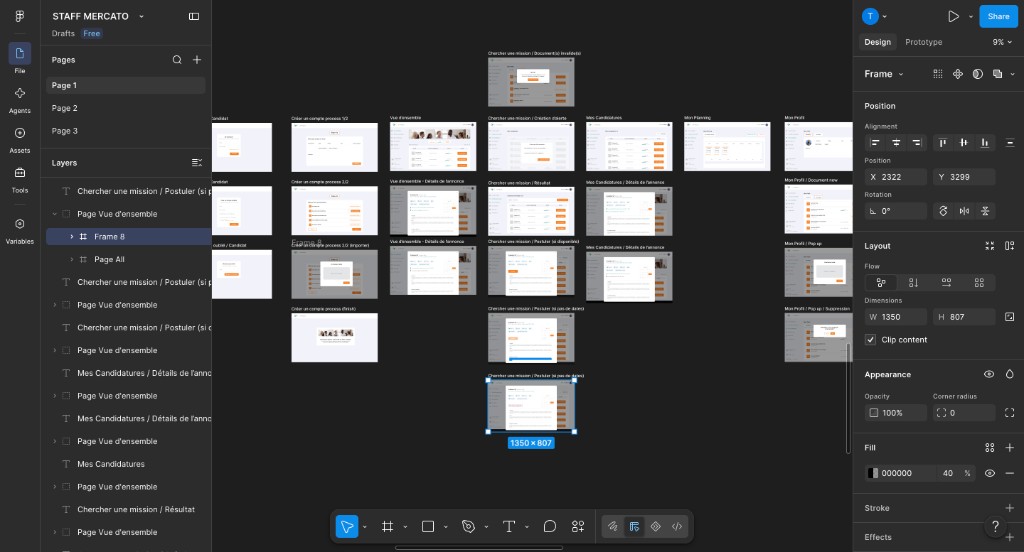
Task: Open help question mark button
Action: pyautogui.click(x=995, y=527)
